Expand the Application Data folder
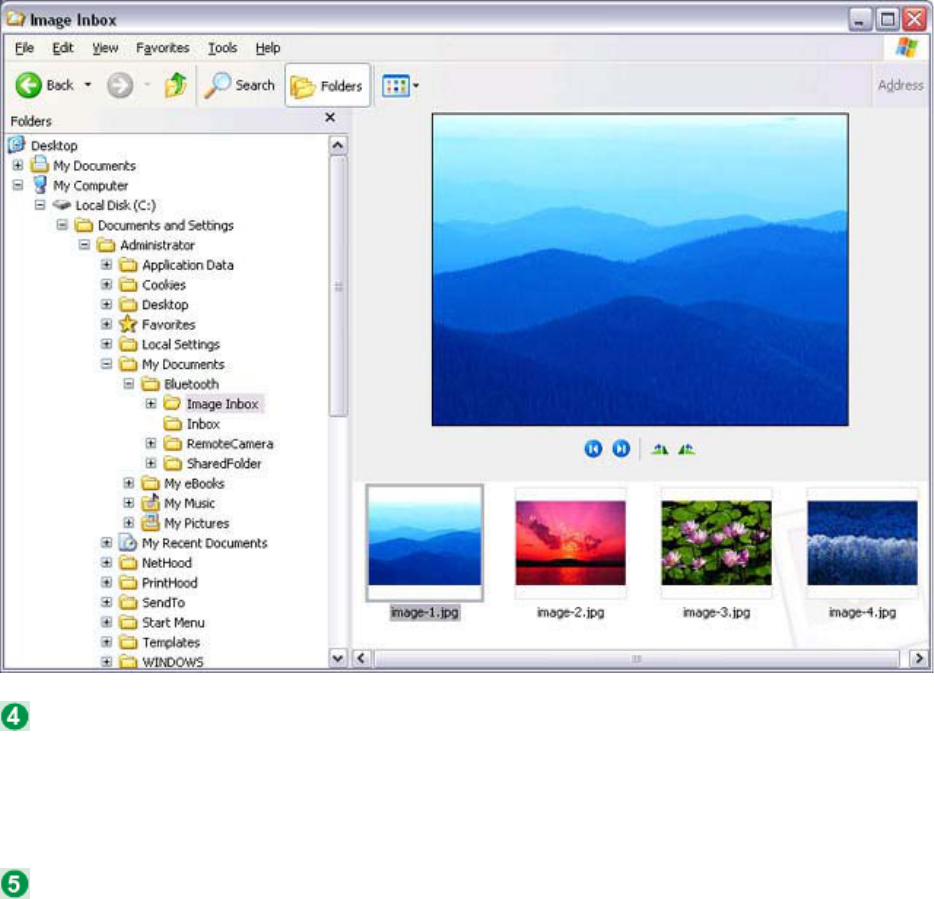The height and width of the screenshot is (899, 934). click(107, 265)
